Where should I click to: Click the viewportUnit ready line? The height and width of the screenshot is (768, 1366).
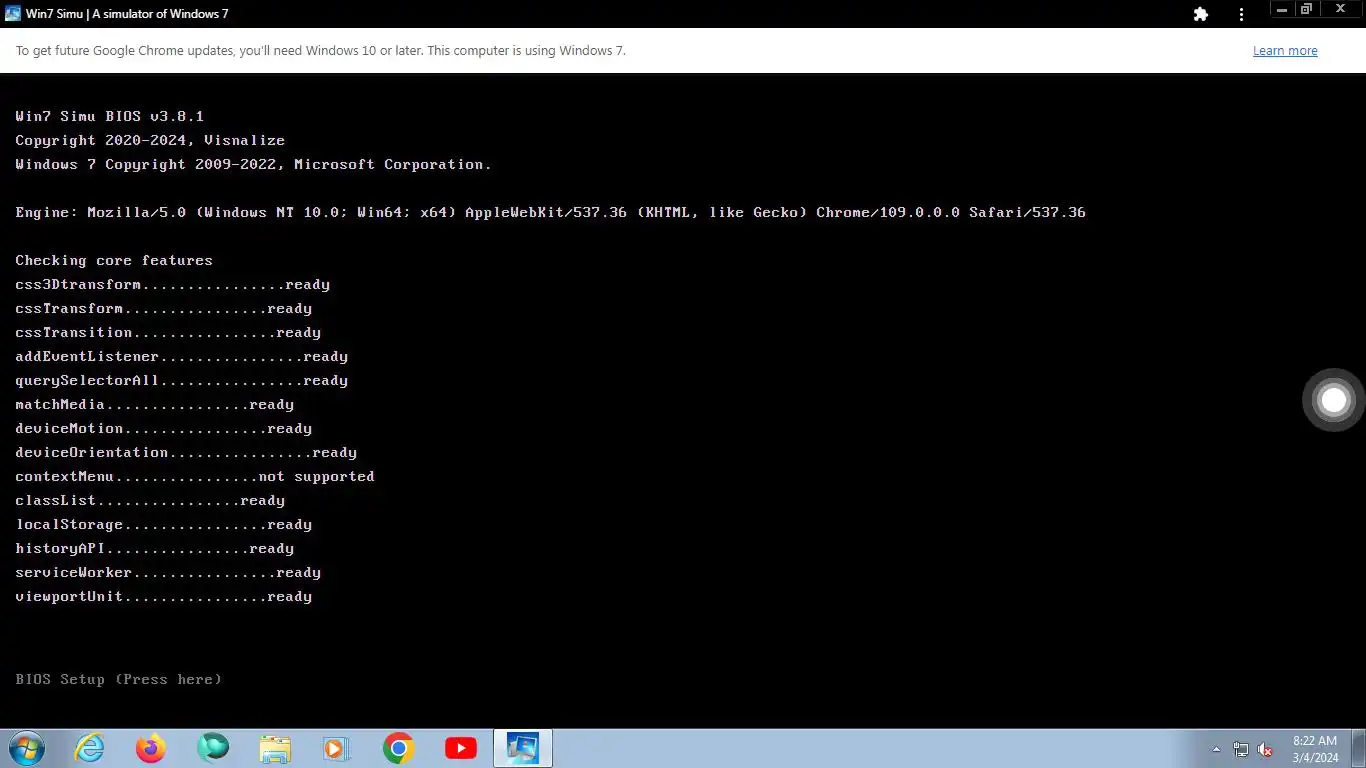(163, 596)
